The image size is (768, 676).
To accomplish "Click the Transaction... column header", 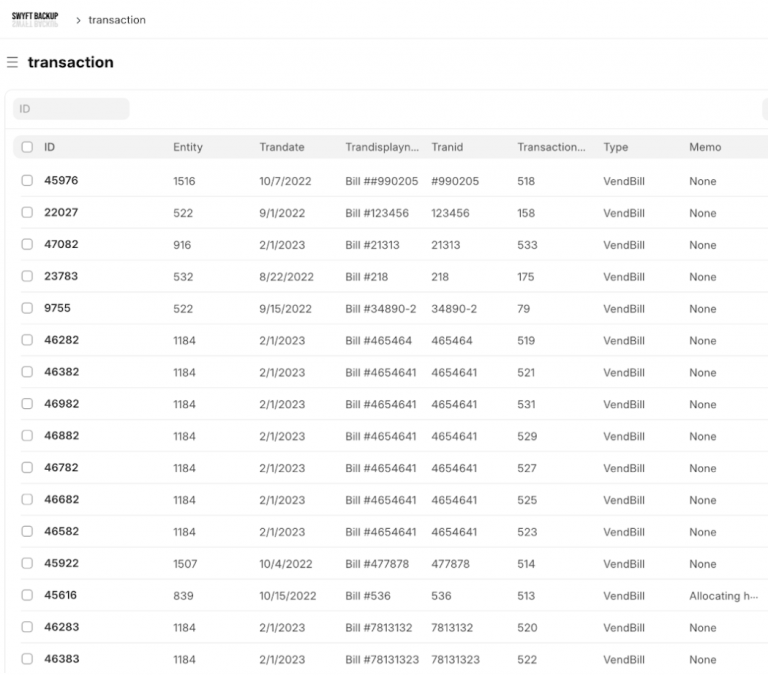I will (x=551, y=147).
